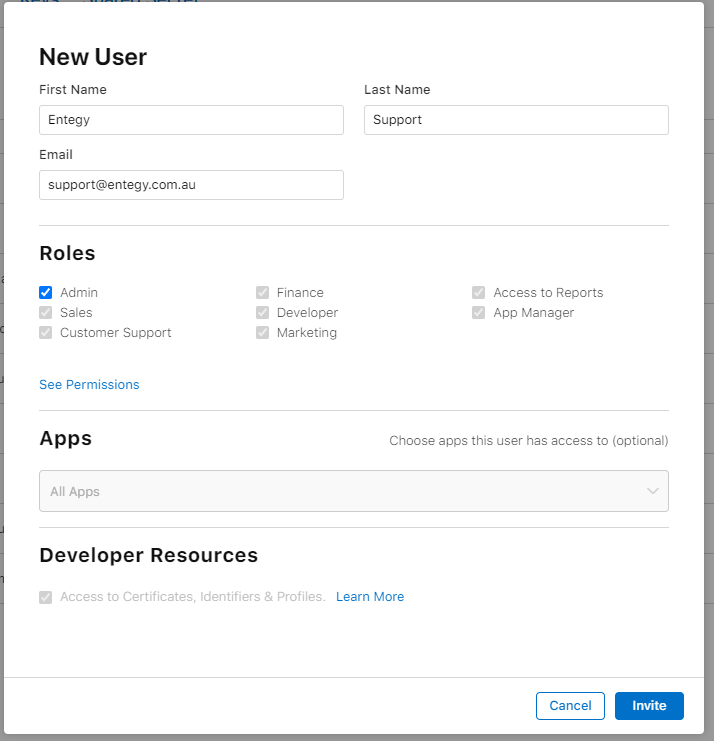This screenshot has width=714, height=741.
Task: Toggle Access to Certificates, Identifiers & Profiles checkbox
Action: point(45,597)
